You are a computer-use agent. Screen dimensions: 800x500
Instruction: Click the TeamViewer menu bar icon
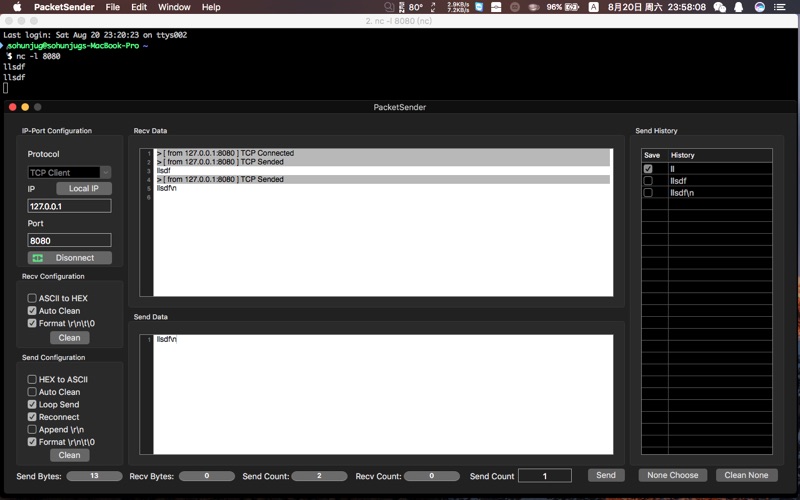(x=479, y=7)
